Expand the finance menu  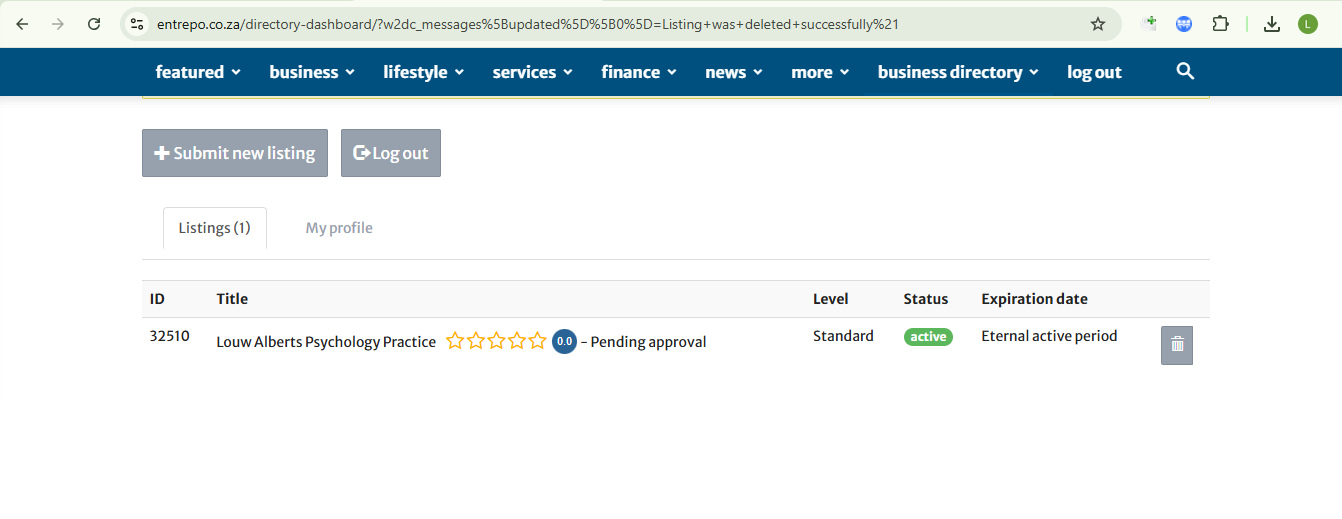click(x=639, y=72)
